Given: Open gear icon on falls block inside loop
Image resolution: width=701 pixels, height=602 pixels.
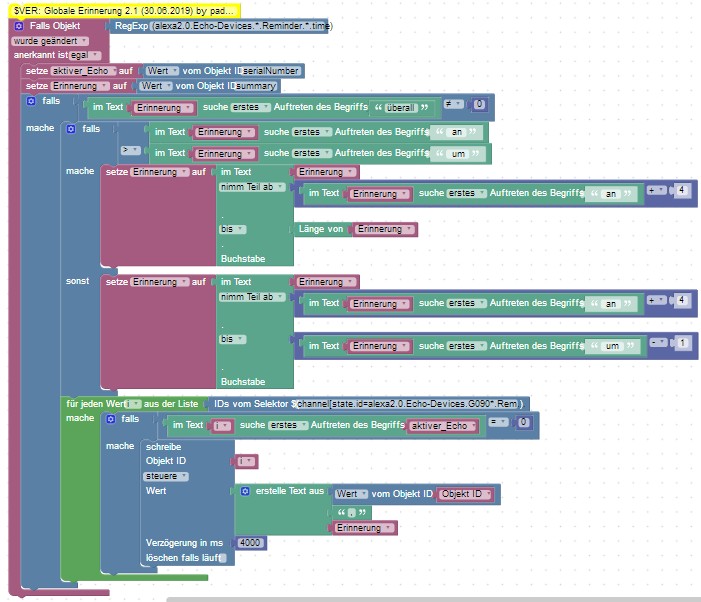Looking at the screenshot, I should (x=111, y=418).
